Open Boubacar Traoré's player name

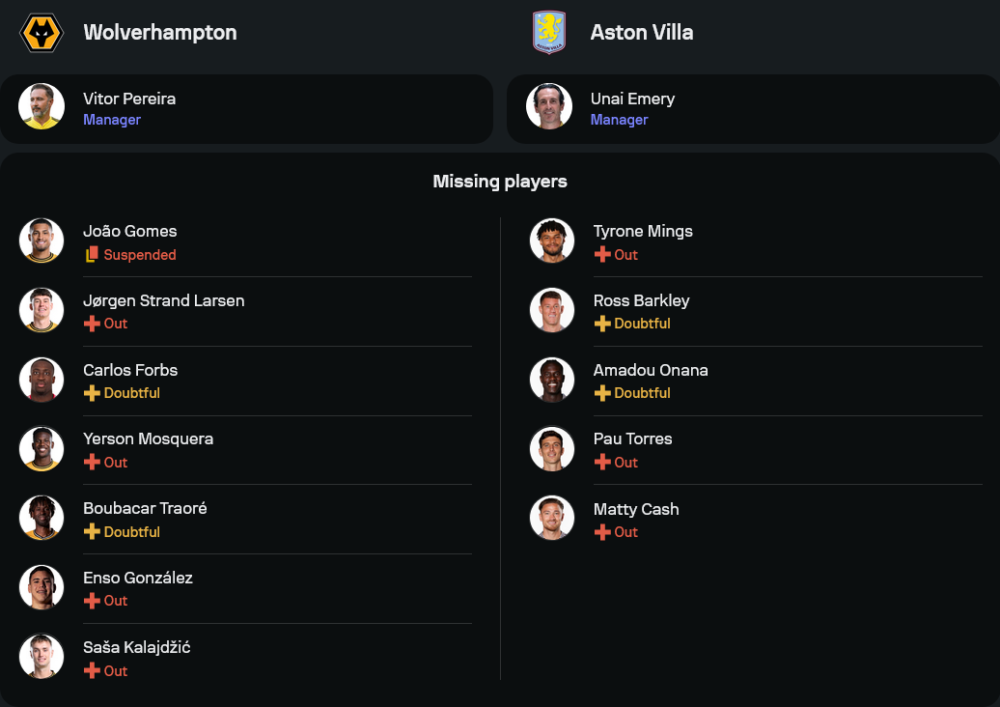pos(145,508)
